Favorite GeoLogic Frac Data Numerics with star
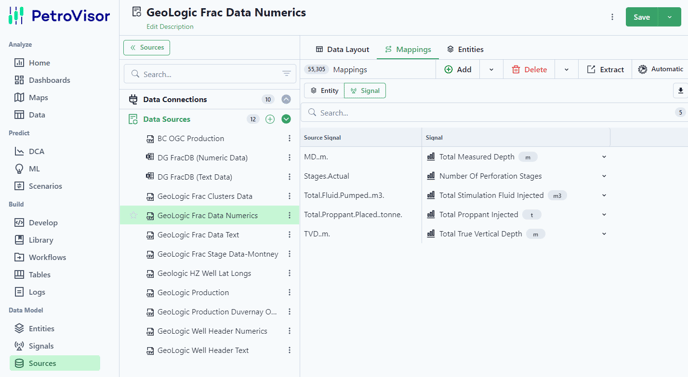 pyautogui.click(x=133, y=215)
